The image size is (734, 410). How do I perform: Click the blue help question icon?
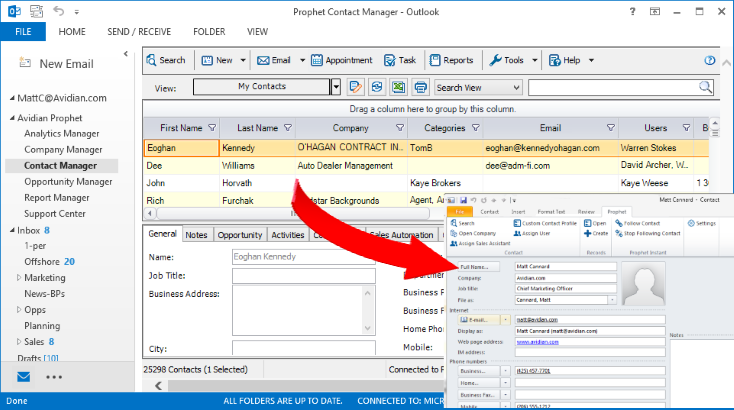coord(710,60)
